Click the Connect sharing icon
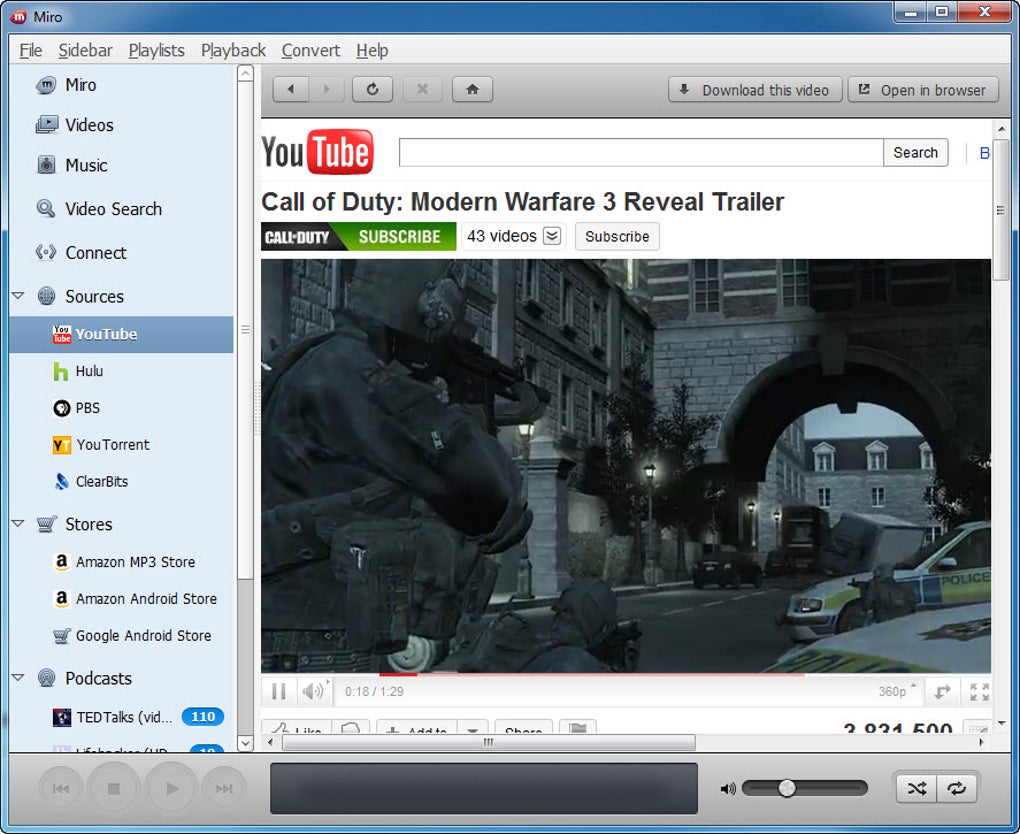 (x=46, y=252)
